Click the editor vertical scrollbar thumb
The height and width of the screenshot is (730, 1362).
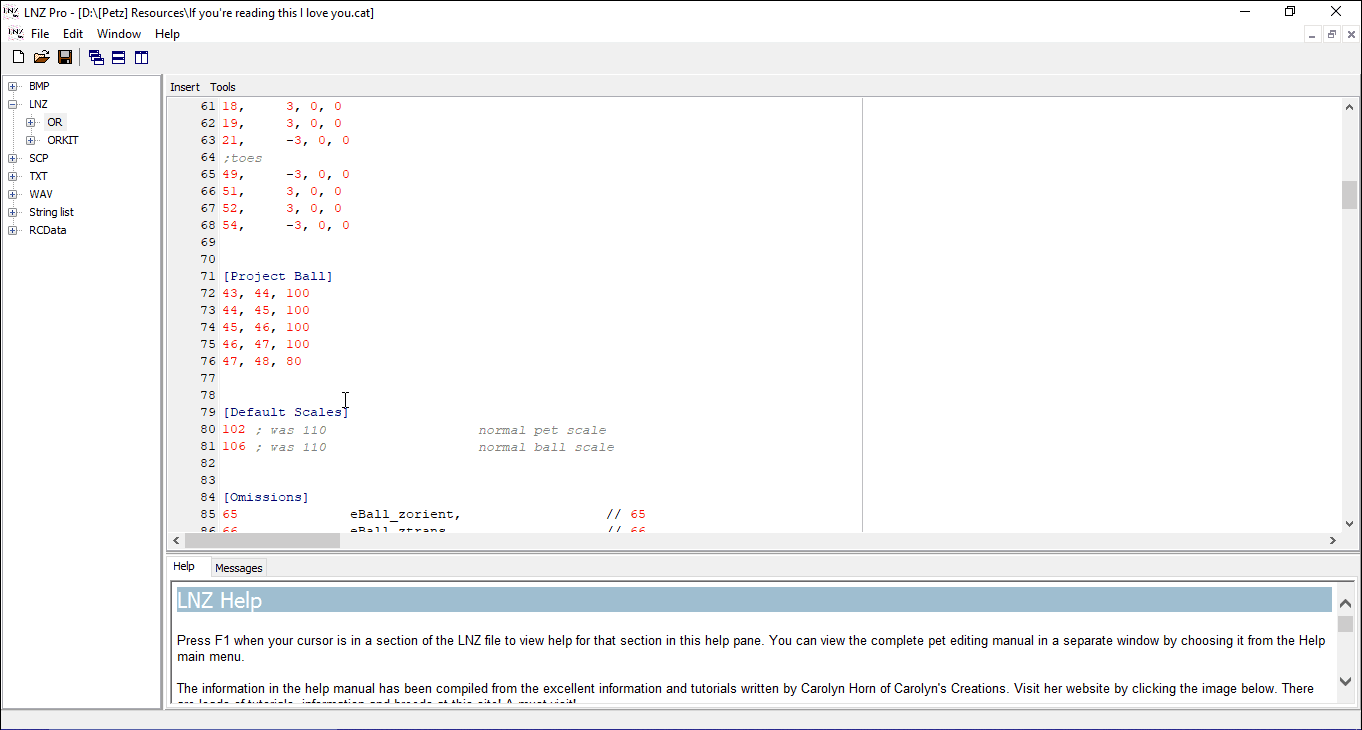(1349, 195)
